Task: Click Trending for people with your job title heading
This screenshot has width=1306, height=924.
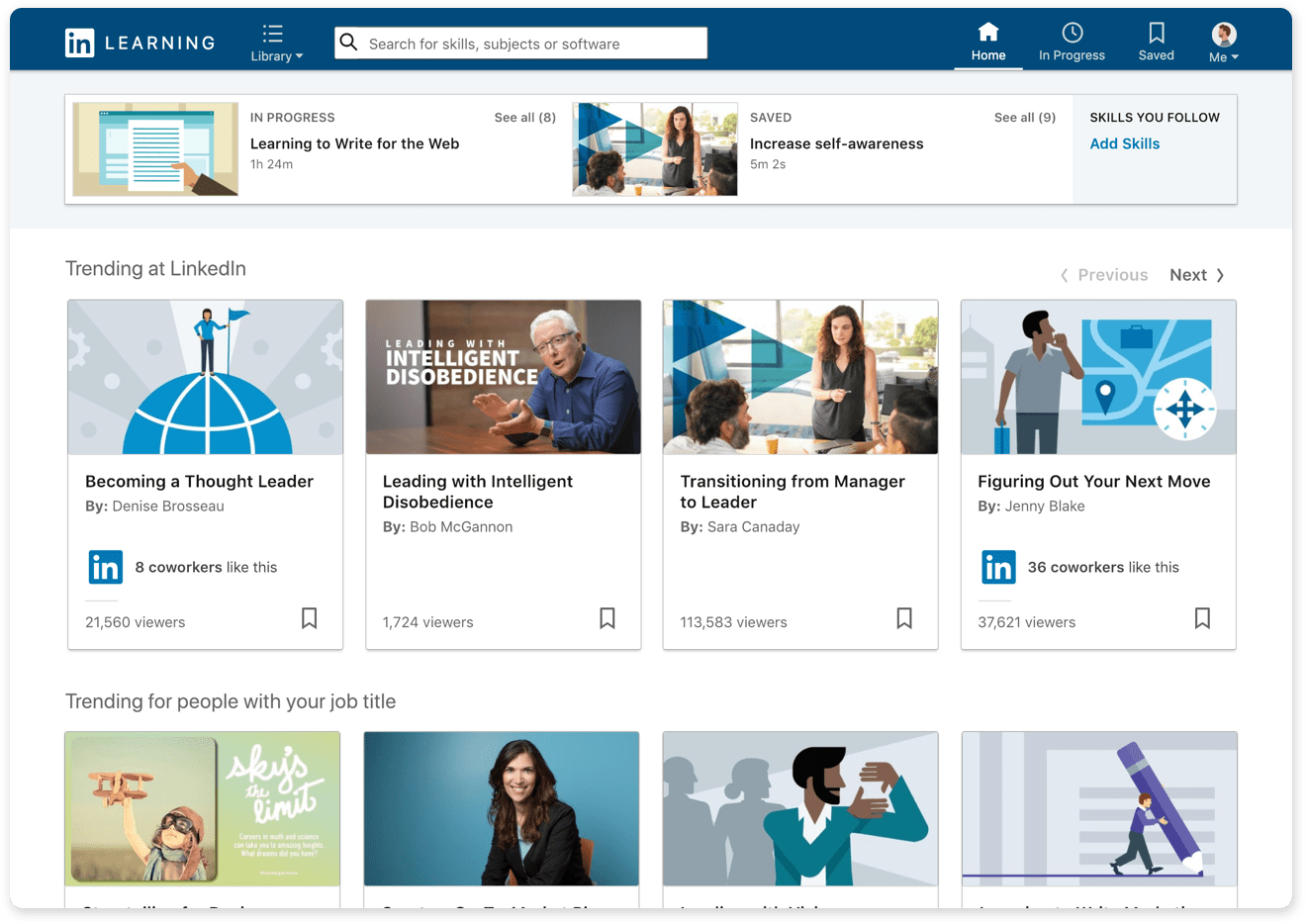Action: click(231, 701)
